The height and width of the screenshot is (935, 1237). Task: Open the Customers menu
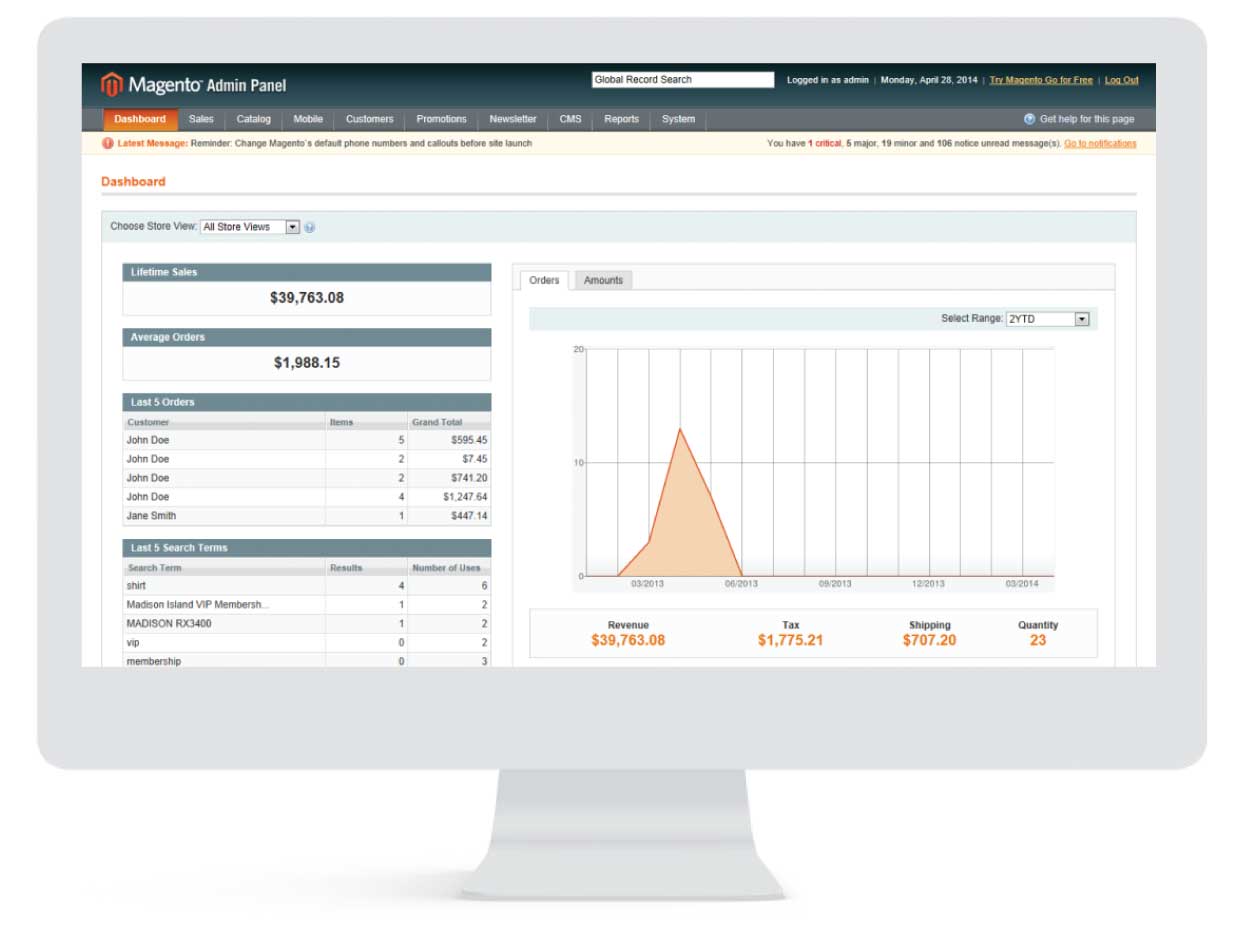(x=370, y=119)
